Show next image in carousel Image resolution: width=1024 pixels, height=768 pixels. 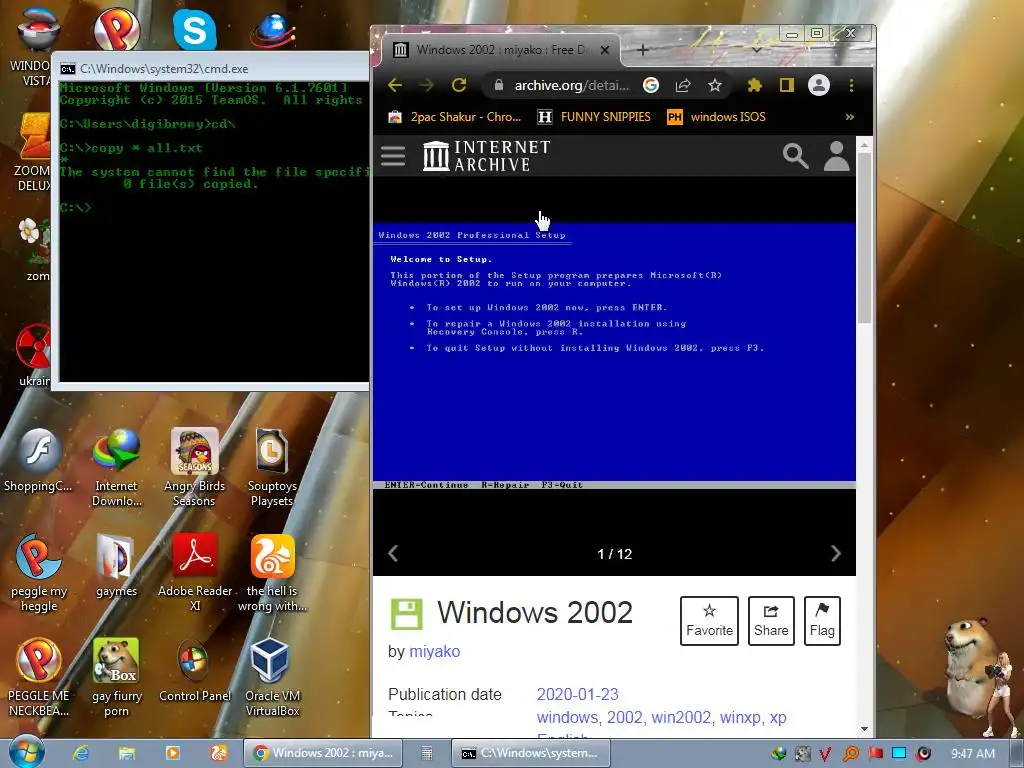click(x=835, y=554)
